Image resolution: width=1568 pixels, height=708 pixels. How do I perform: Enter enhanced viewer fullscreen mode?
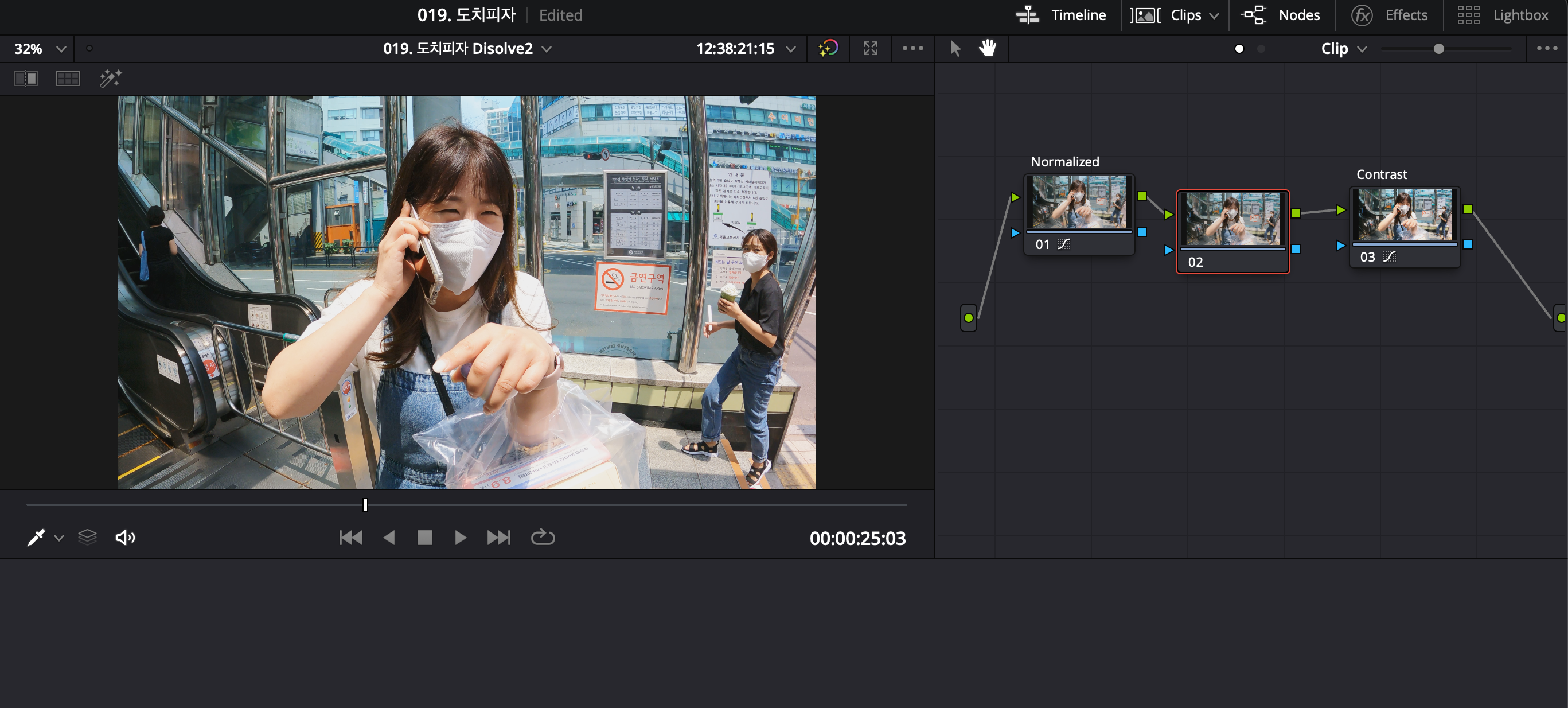(x=871, y=48)
